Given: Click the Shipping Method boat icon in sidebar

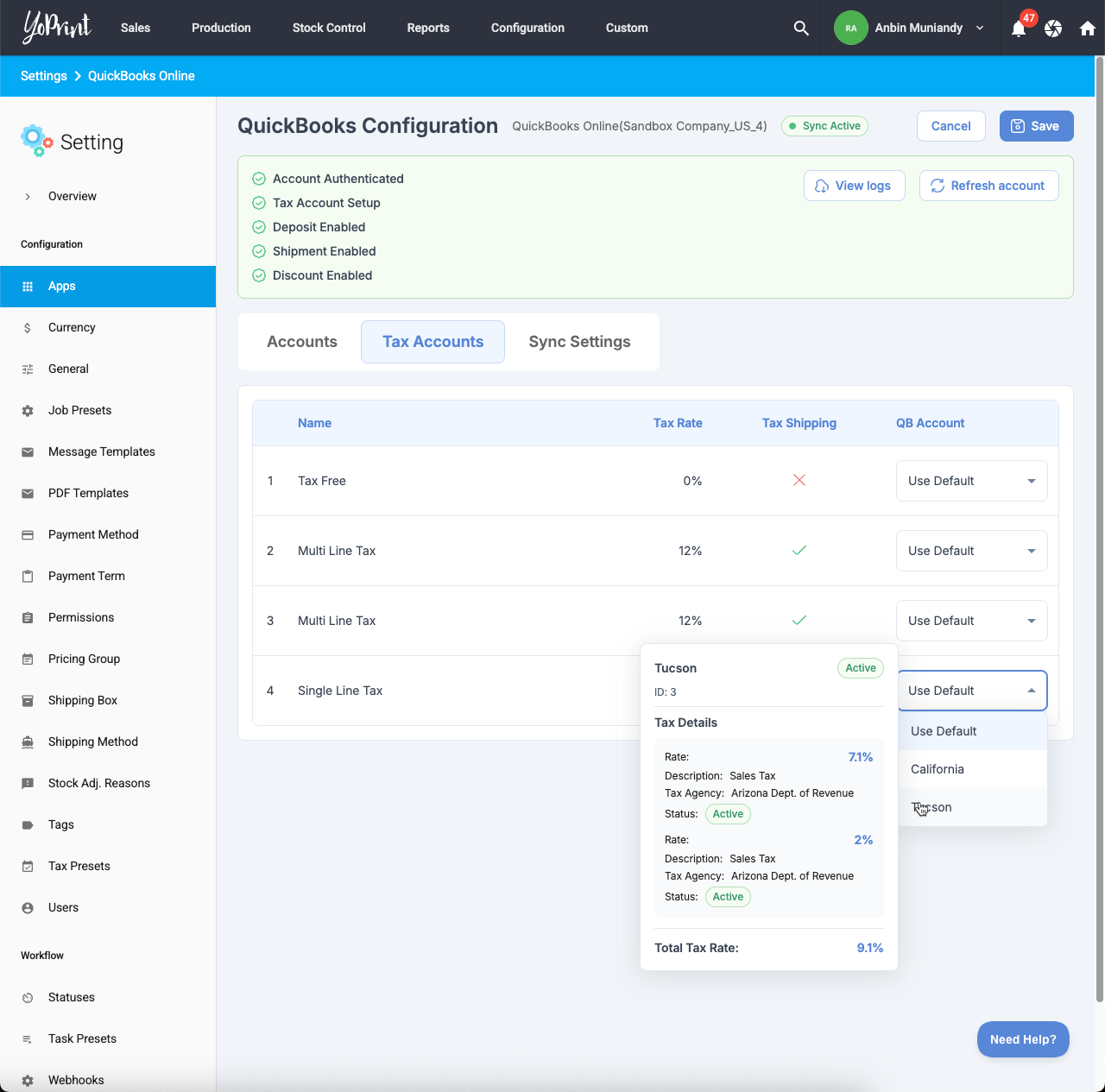Looking at the screenshot, I should [28, 742].
